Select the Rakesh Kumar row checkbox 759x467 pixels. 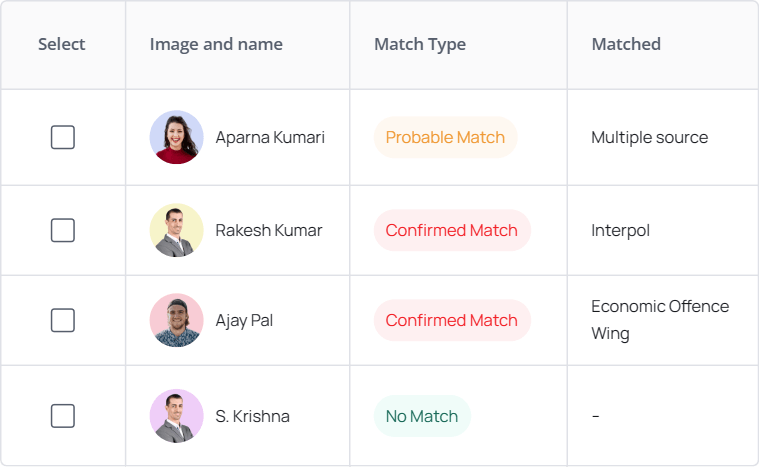click(63, 230)
